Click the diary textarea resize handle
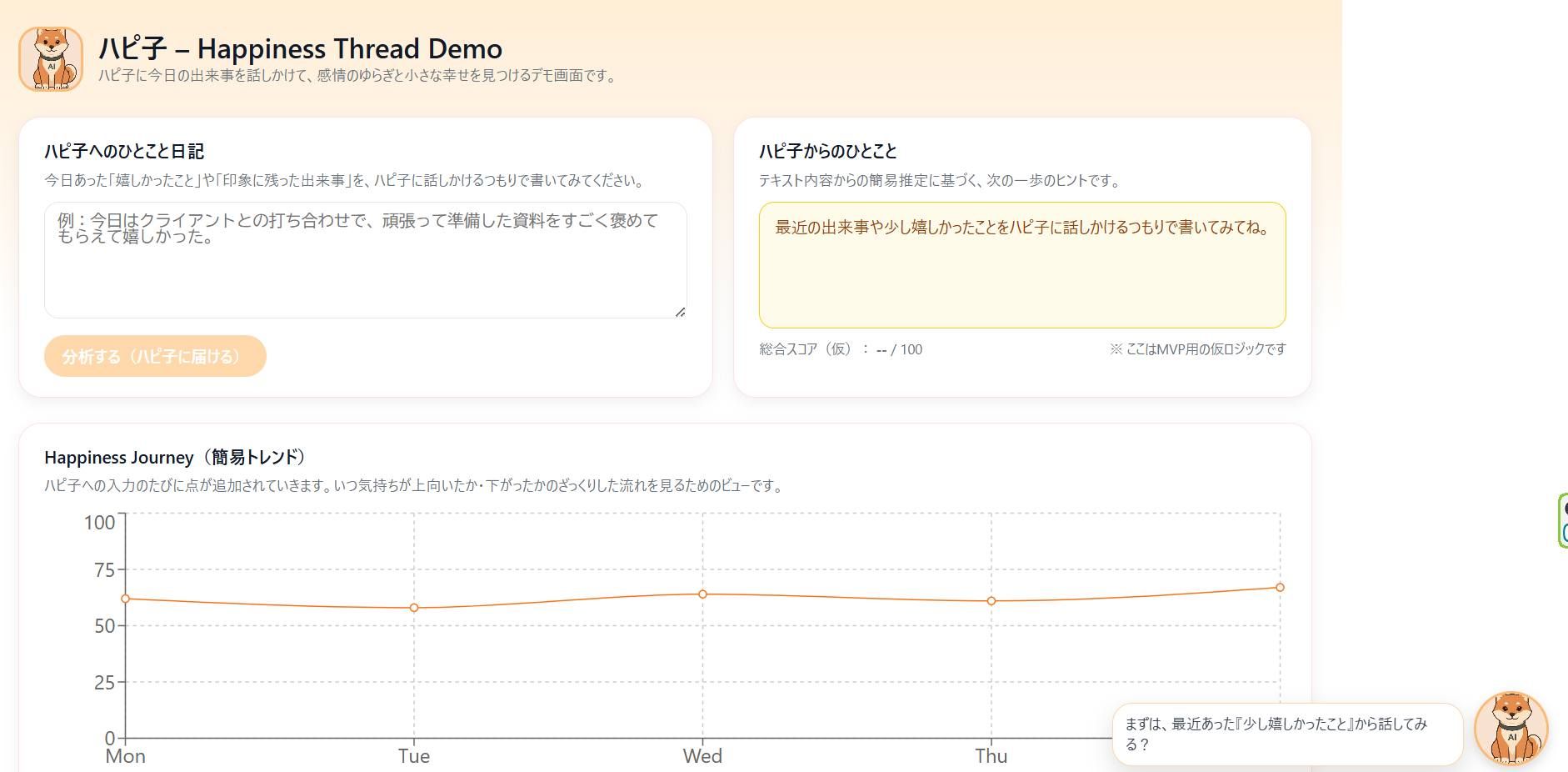The width and height of the screenshot is (1568, 772). (x=680, y=312)
